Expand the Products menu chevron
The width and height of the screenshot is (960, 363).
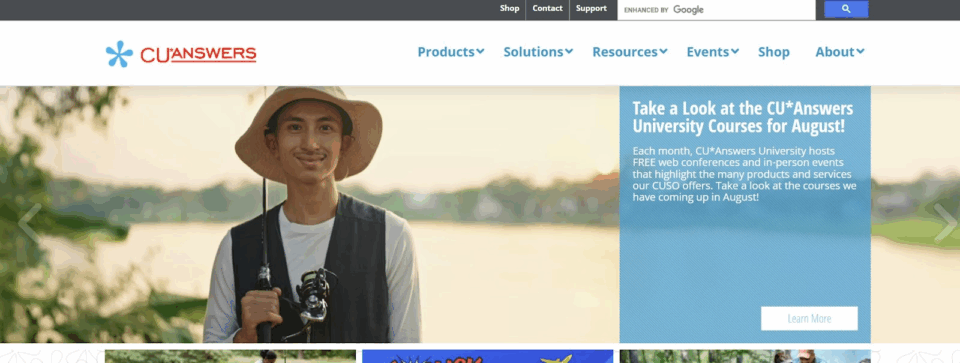[481, 51]
